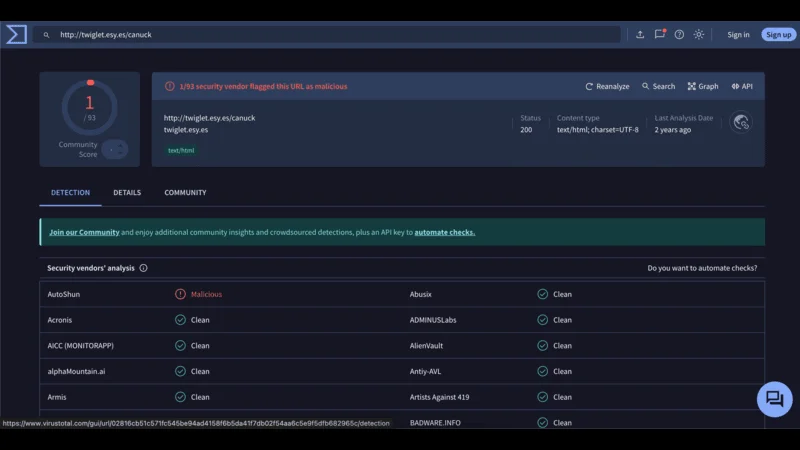Viewport: 800px width, 450px height.
Task: Click Reanalyze to rescan the URL
Action: (x=607, y=87)
